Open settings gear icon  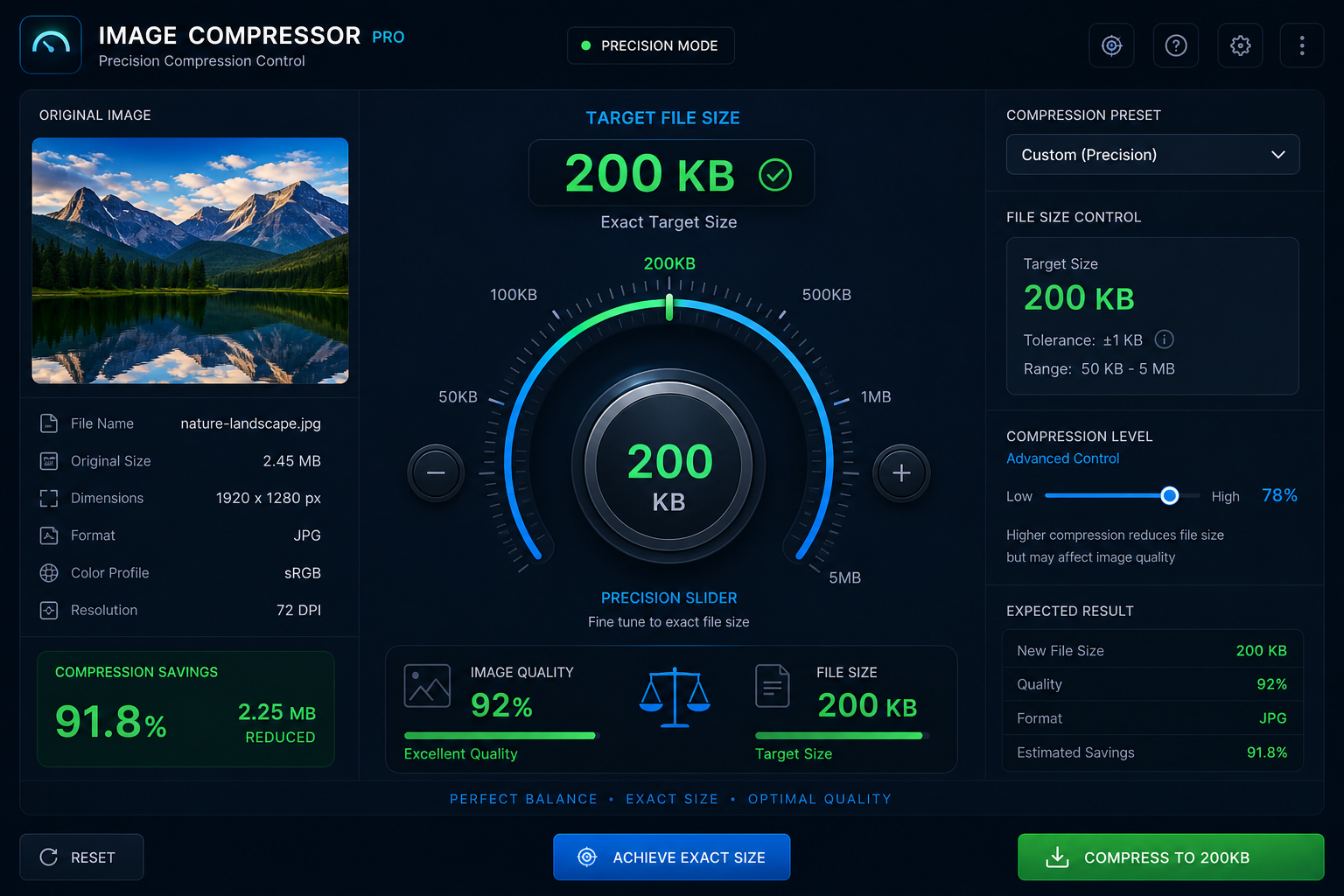pyautogui.click(x=1241, y=45)
